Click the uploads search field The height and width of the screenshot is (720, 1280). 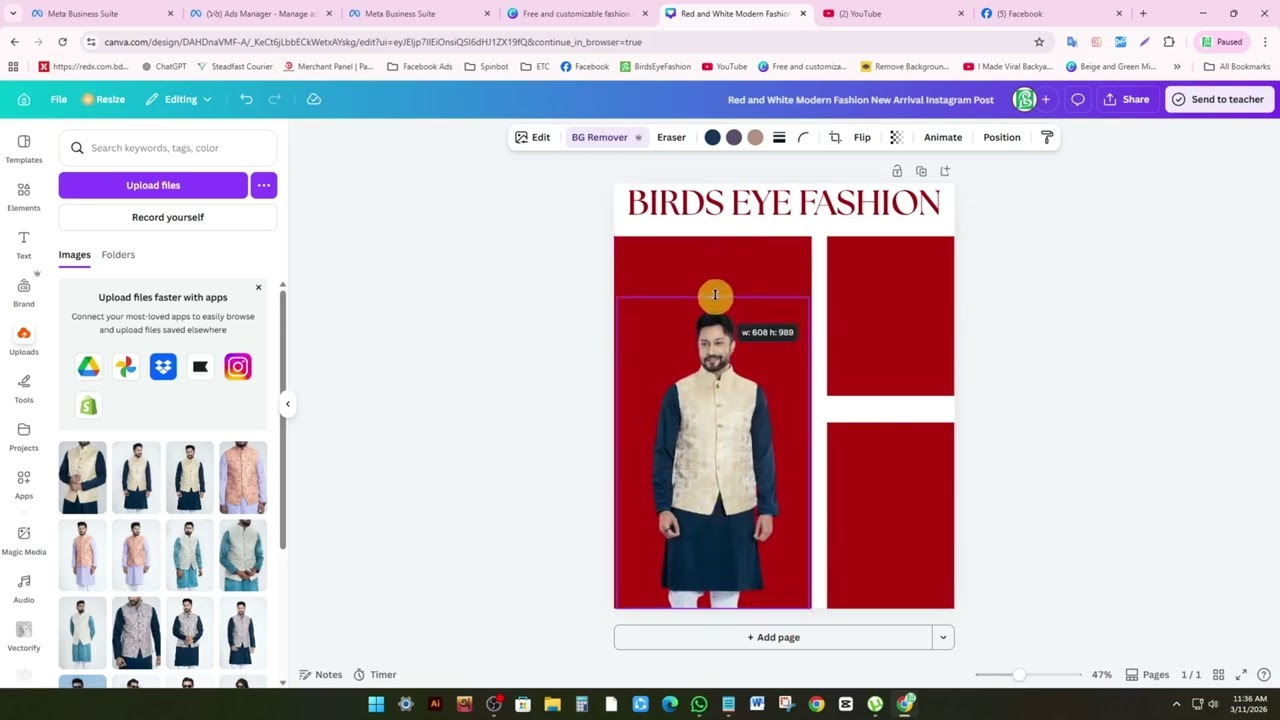click(168, 148)
